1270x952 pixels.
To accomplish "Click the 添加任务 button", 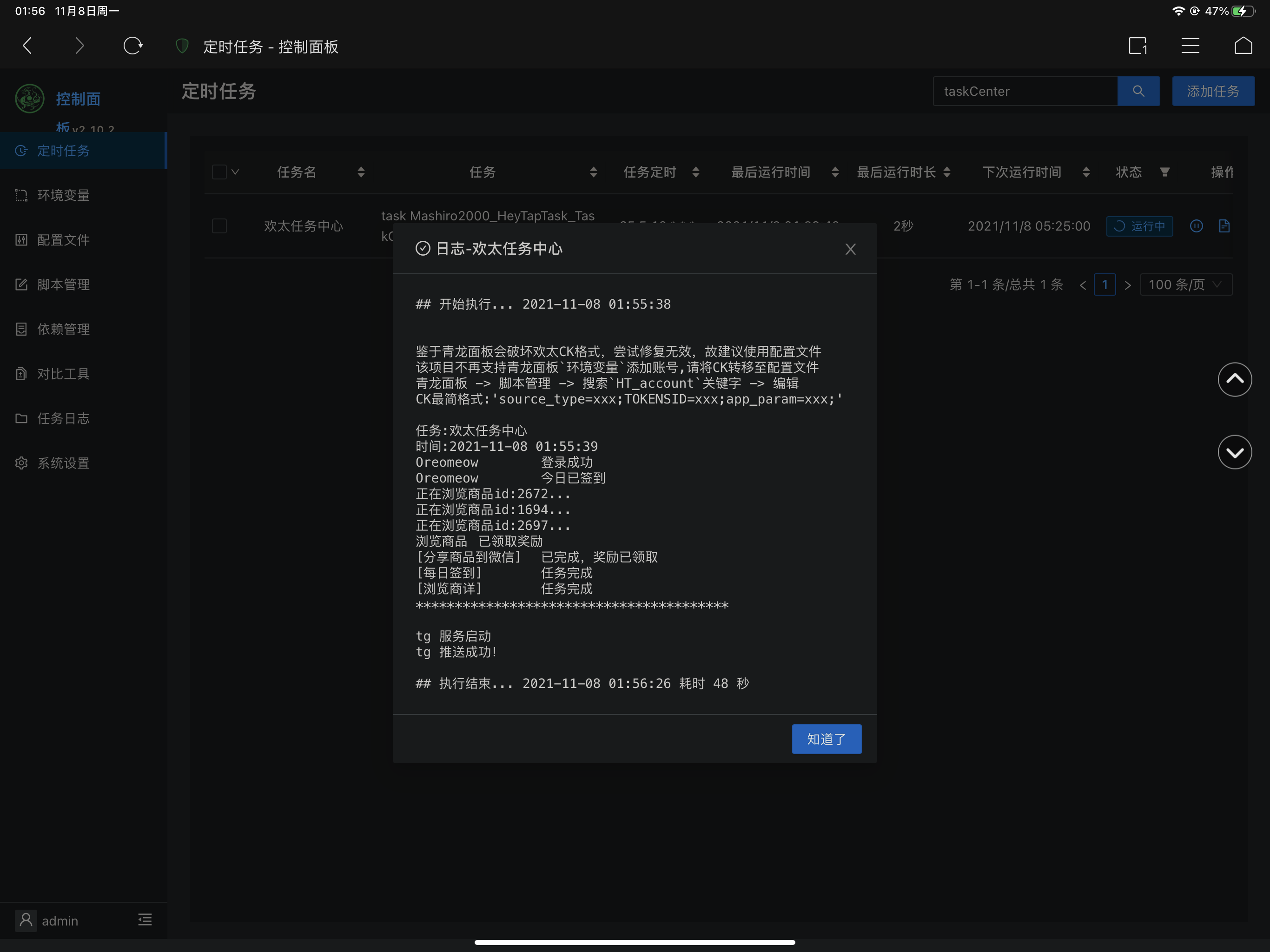I will click(1213, 91).
